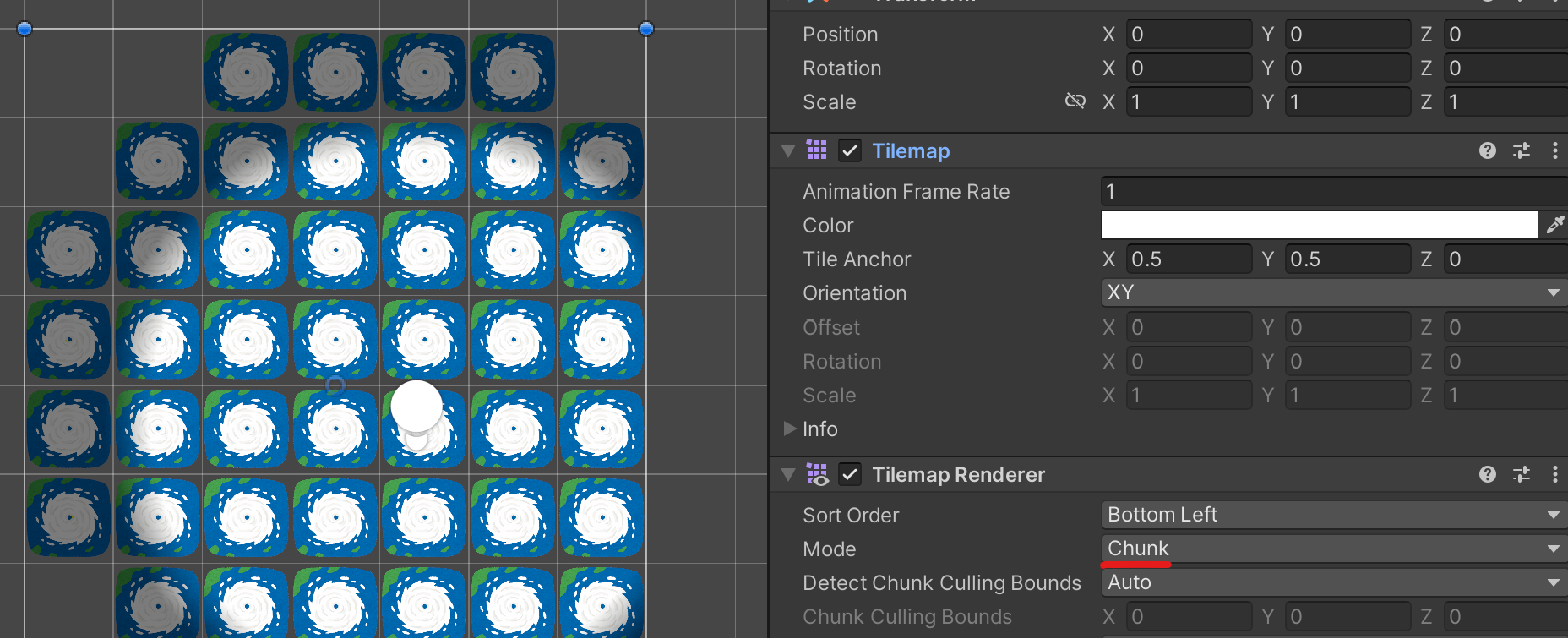Open Detect Chunk Culling Bounds dropdown
Viewport: 1568px width, 639px height.
pos(1333,582)
